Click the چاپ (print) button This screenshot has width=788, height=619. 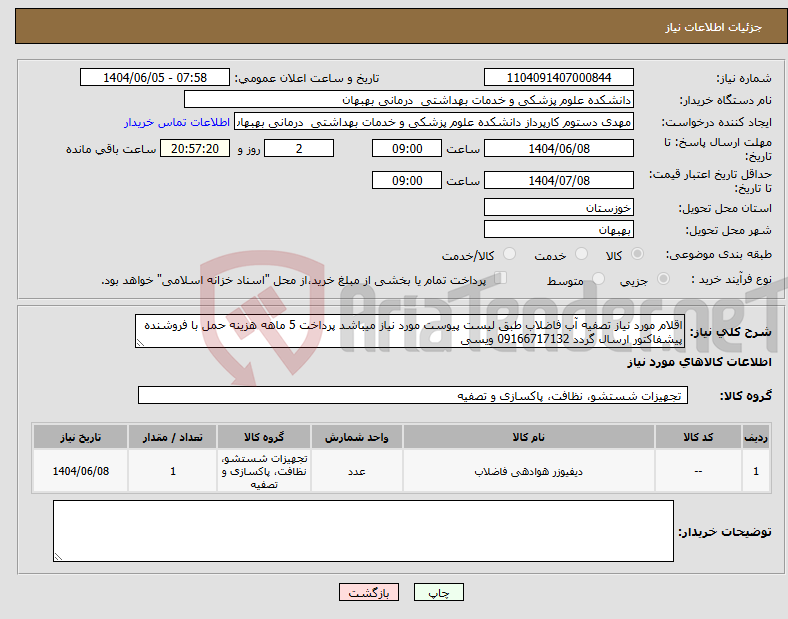pyautogui.click(x=438, y=592)
